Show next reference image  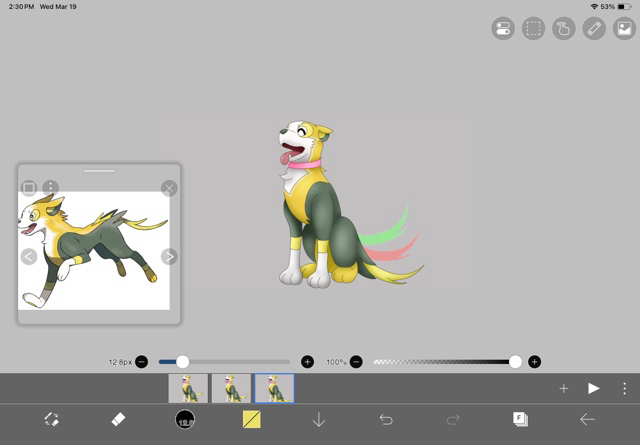pos(169,257)
